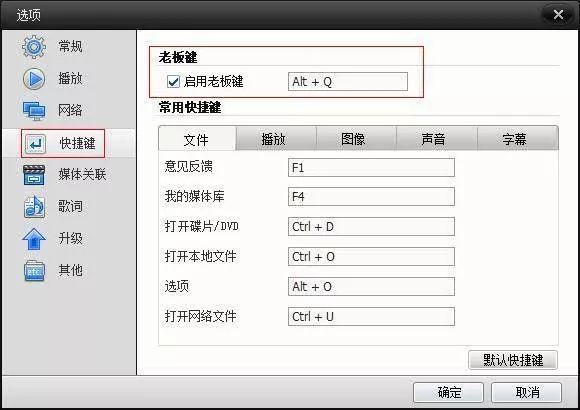
Task: Open the 网络 monitors icon section
Action: click(x=34, y=111)
